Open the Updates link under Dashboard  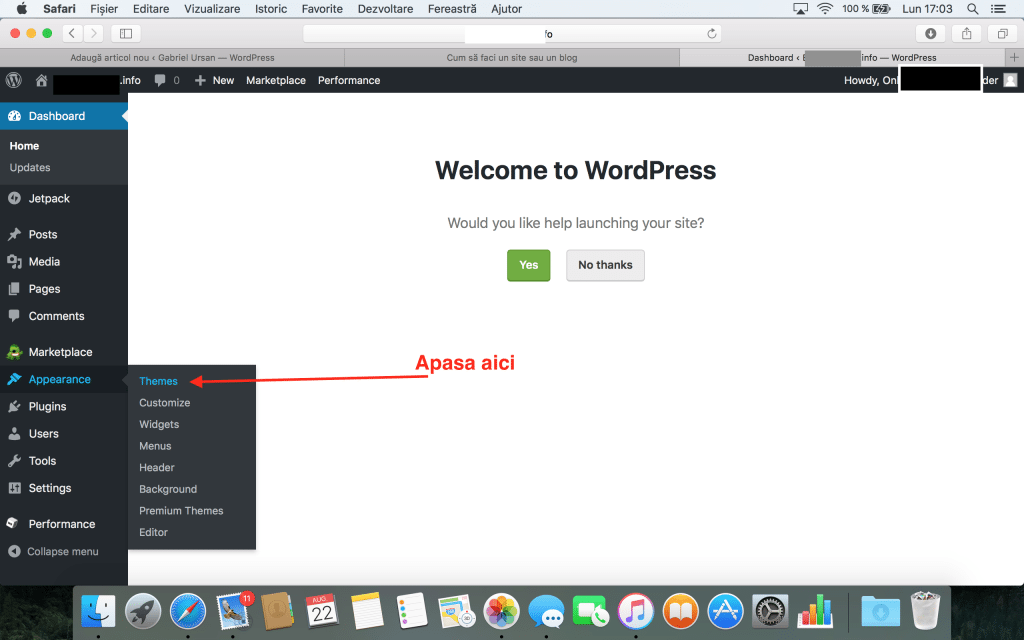(x=30, y=168)
